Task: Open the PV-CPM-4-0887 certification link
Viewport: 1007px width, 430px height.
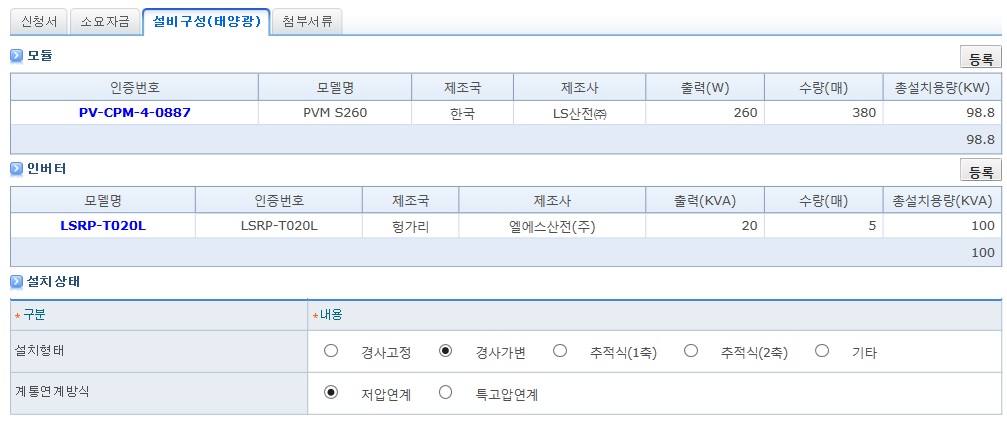Action: pyautogui.click(x=134, y=113)
